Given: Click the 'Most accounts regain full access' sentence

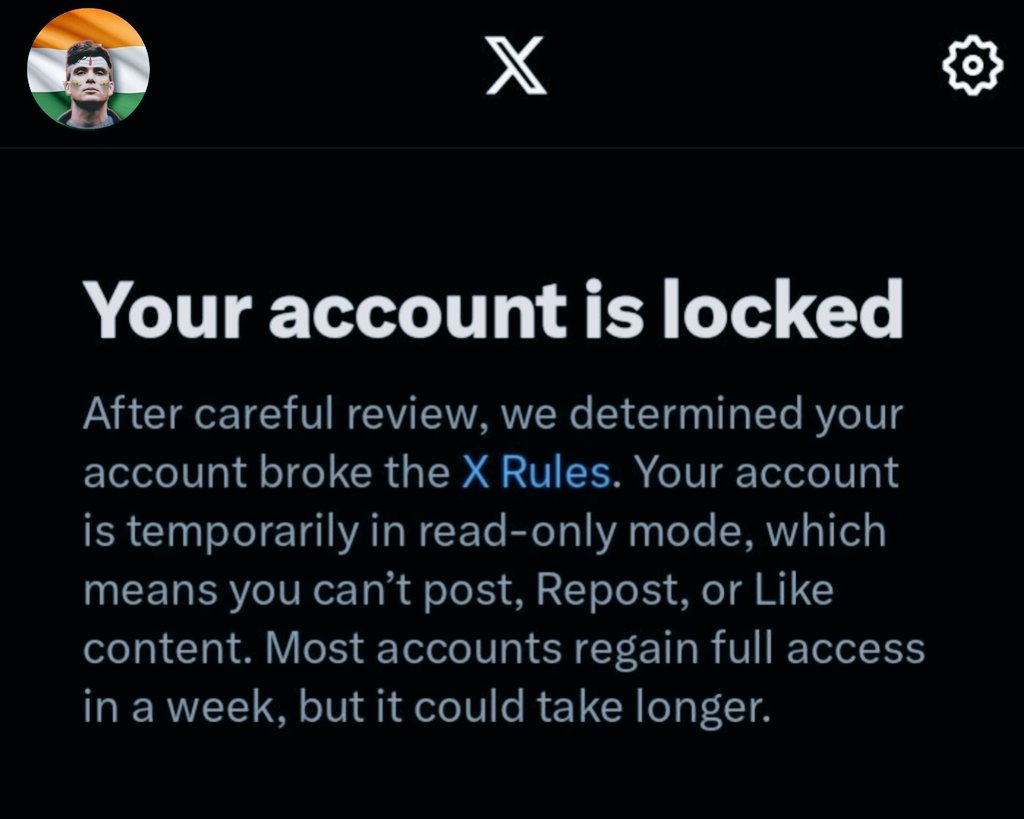Looking at the screenshot, I should click(595, 649).
